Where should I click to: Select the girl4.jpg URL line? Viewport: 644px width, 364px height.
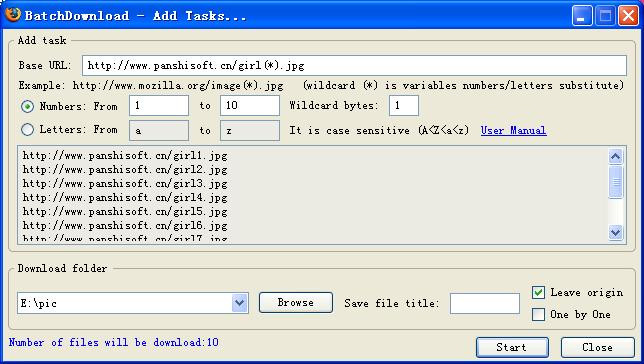point(125,198)
